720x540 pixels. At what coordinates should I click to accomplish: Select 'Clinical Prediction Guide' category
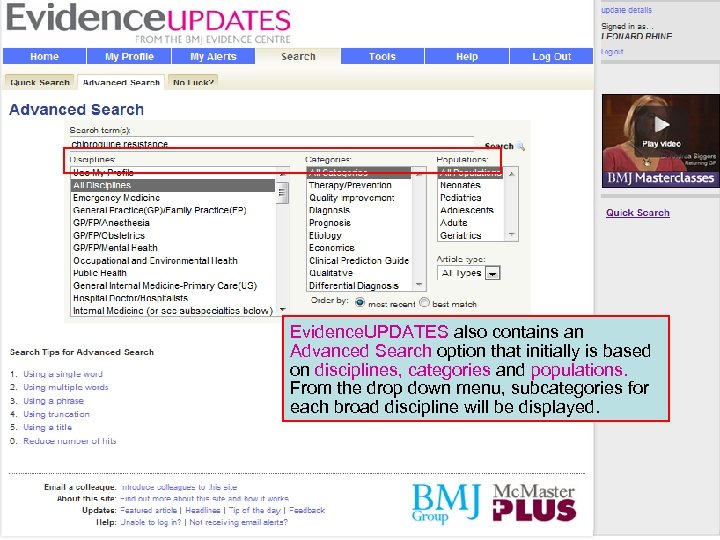pos(359,260)
